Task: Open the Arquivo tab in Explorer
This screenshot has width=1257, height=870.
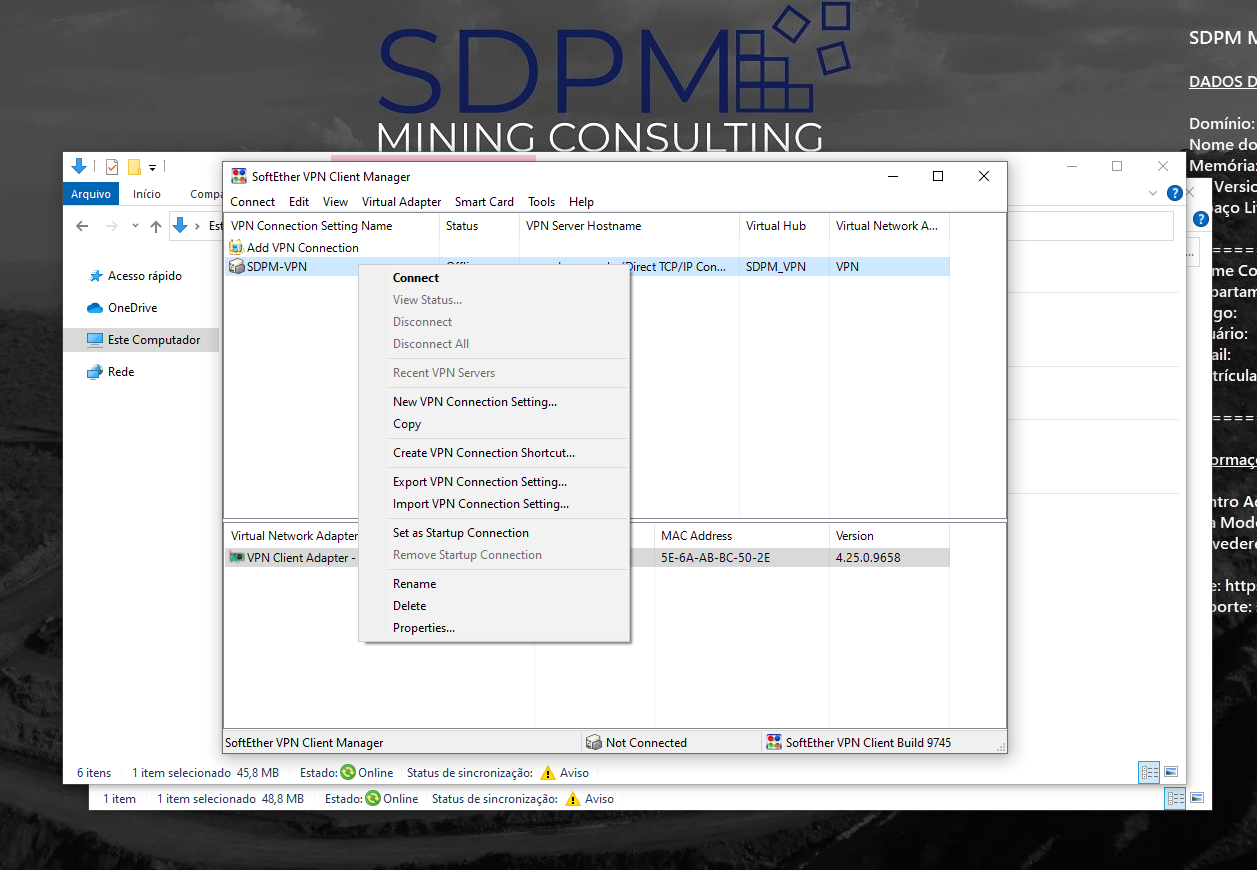Action: (x=91, y=194)
